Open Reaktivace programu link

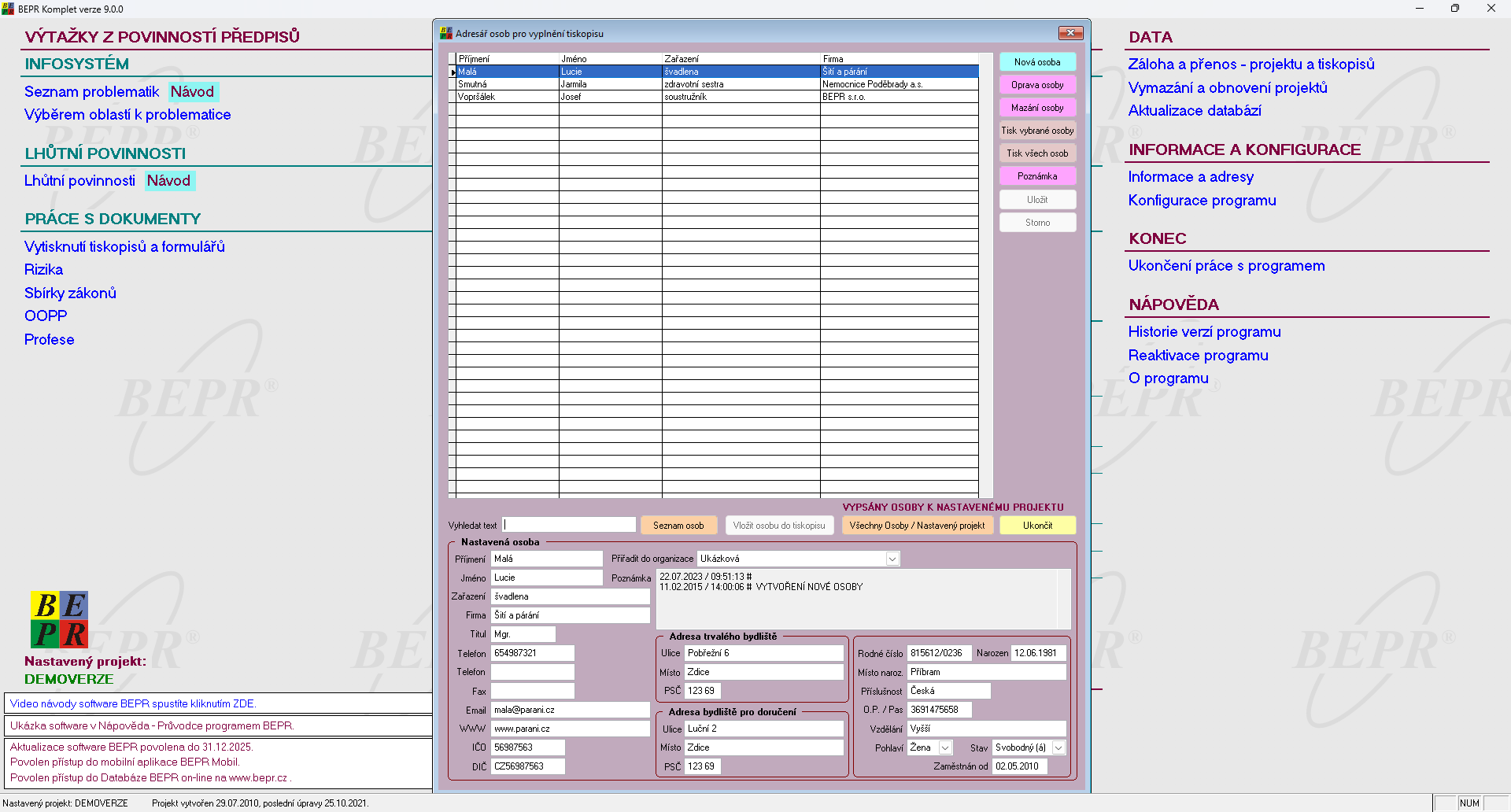click(1198, 356)
